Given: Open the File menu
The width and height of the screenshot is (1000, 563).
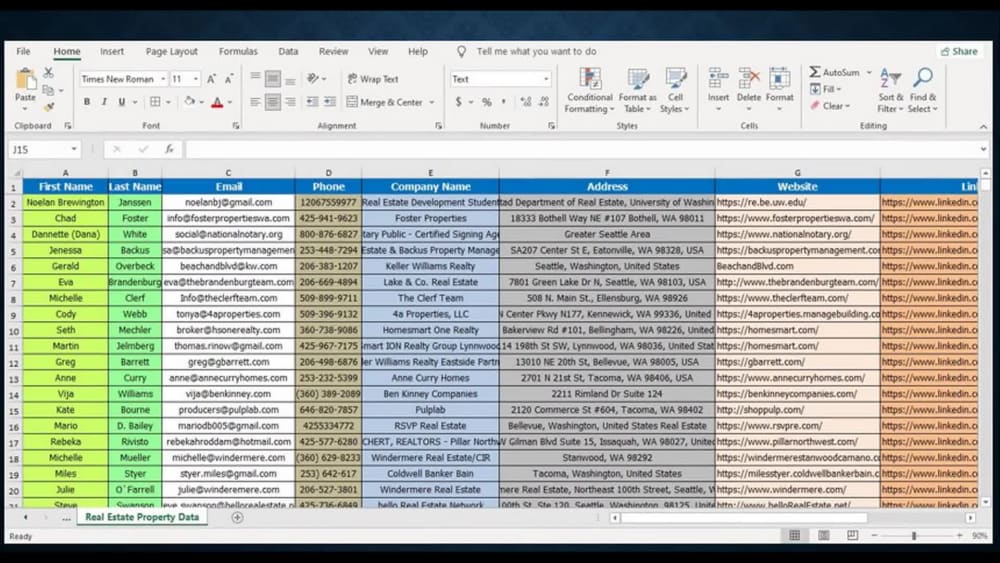Looking at the screenshot, I should pos(23,52).
